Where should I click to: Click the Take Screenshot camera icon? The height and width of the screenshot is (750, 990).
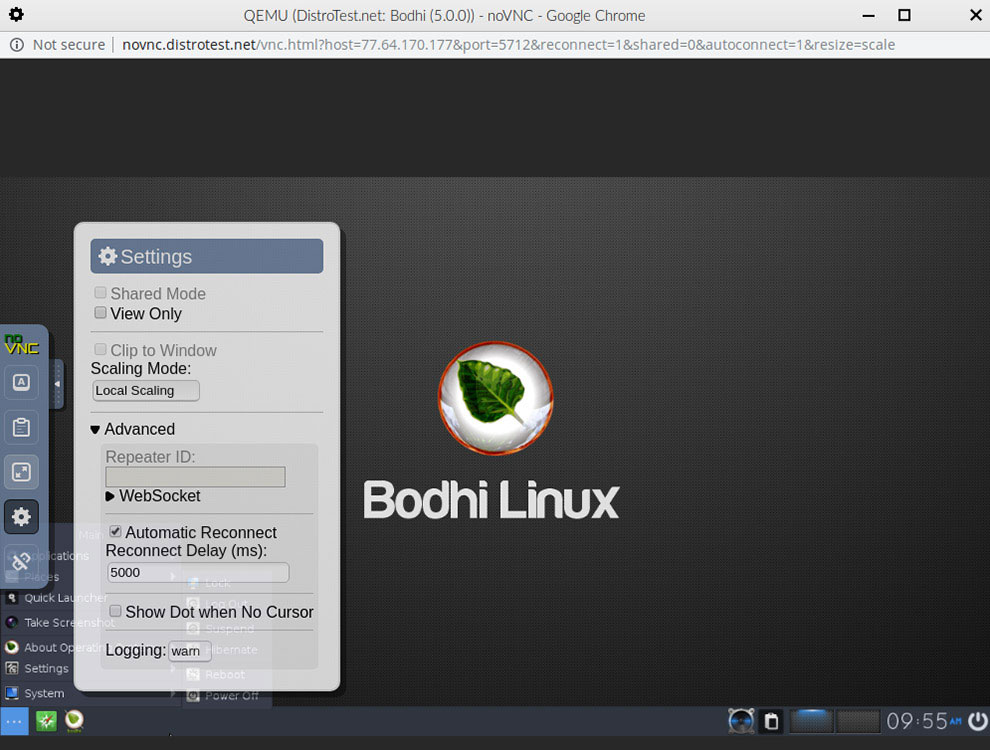(x=11, y=622)
